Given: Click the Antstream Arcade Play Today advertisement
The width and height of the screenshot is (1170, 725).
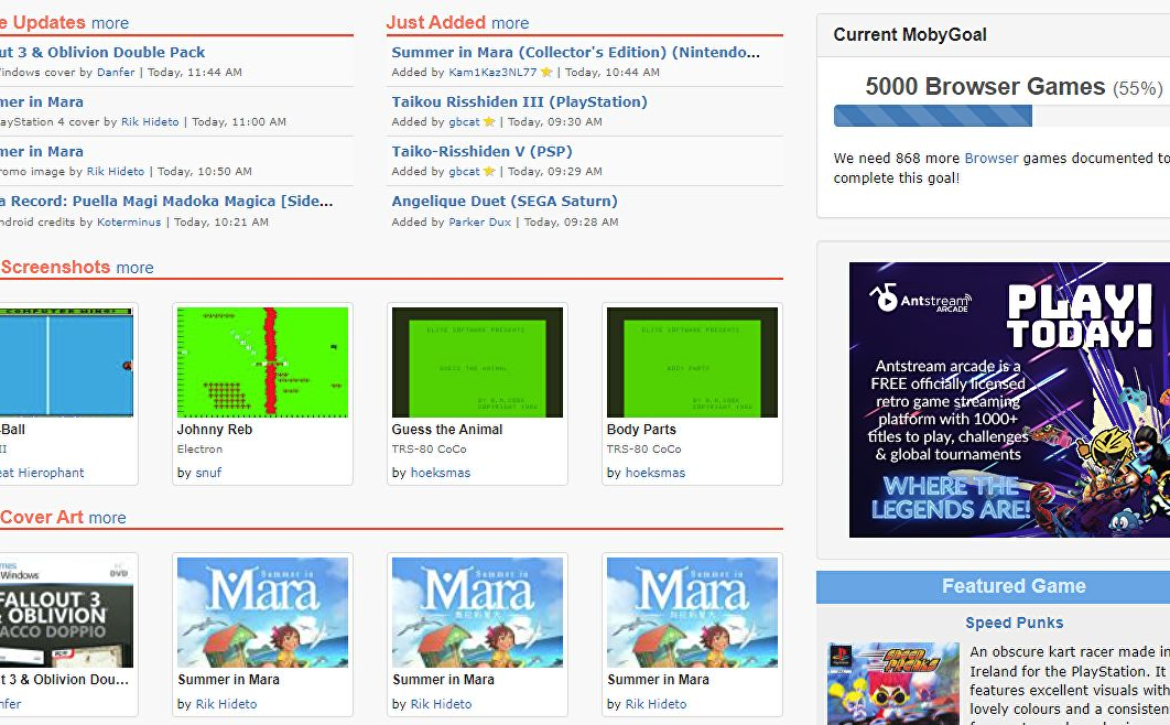Looking at the screenshot, I should (x=1010, y=400).
